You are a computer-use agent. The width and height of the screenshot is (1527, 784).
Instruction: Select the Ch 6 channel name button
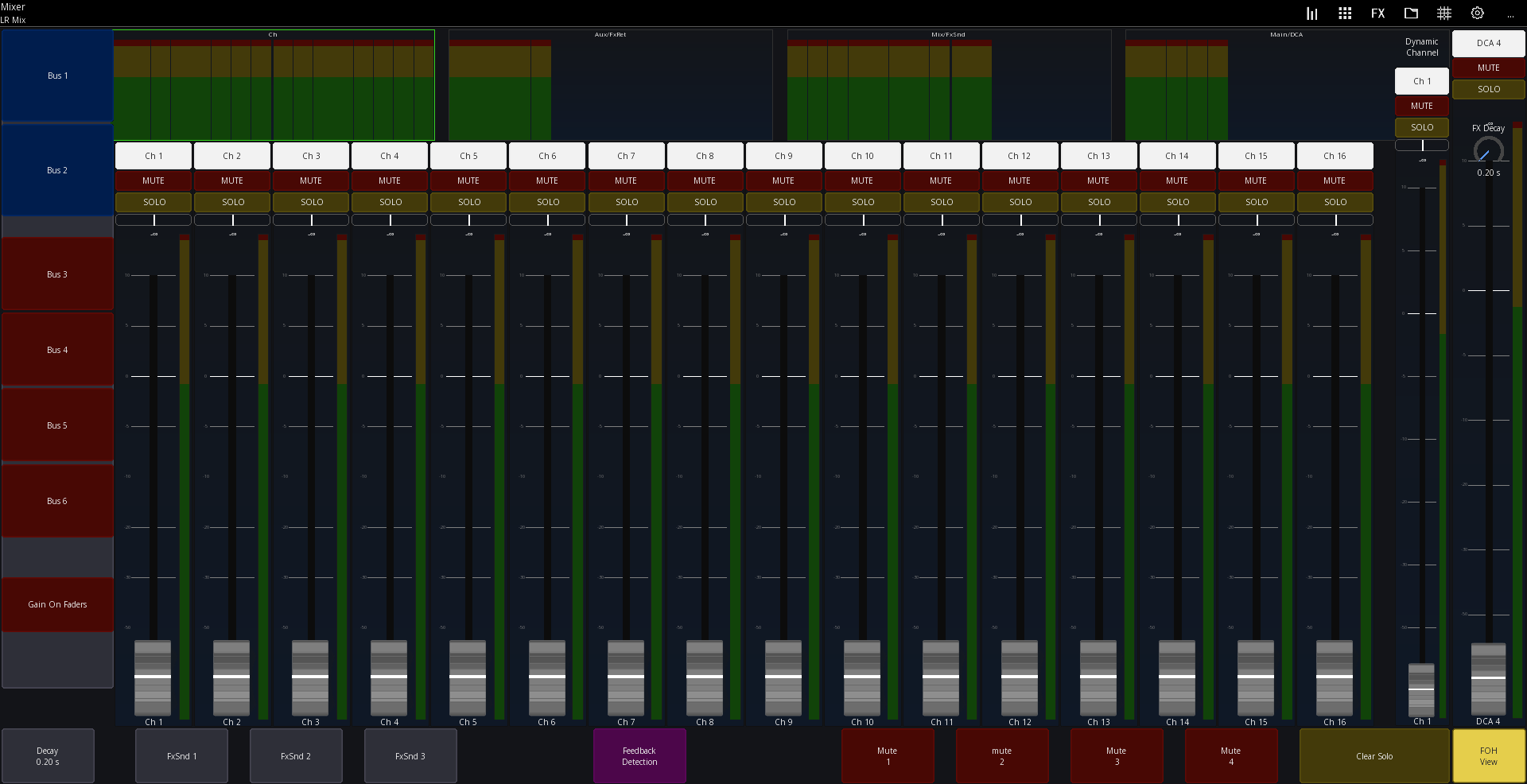547,156
